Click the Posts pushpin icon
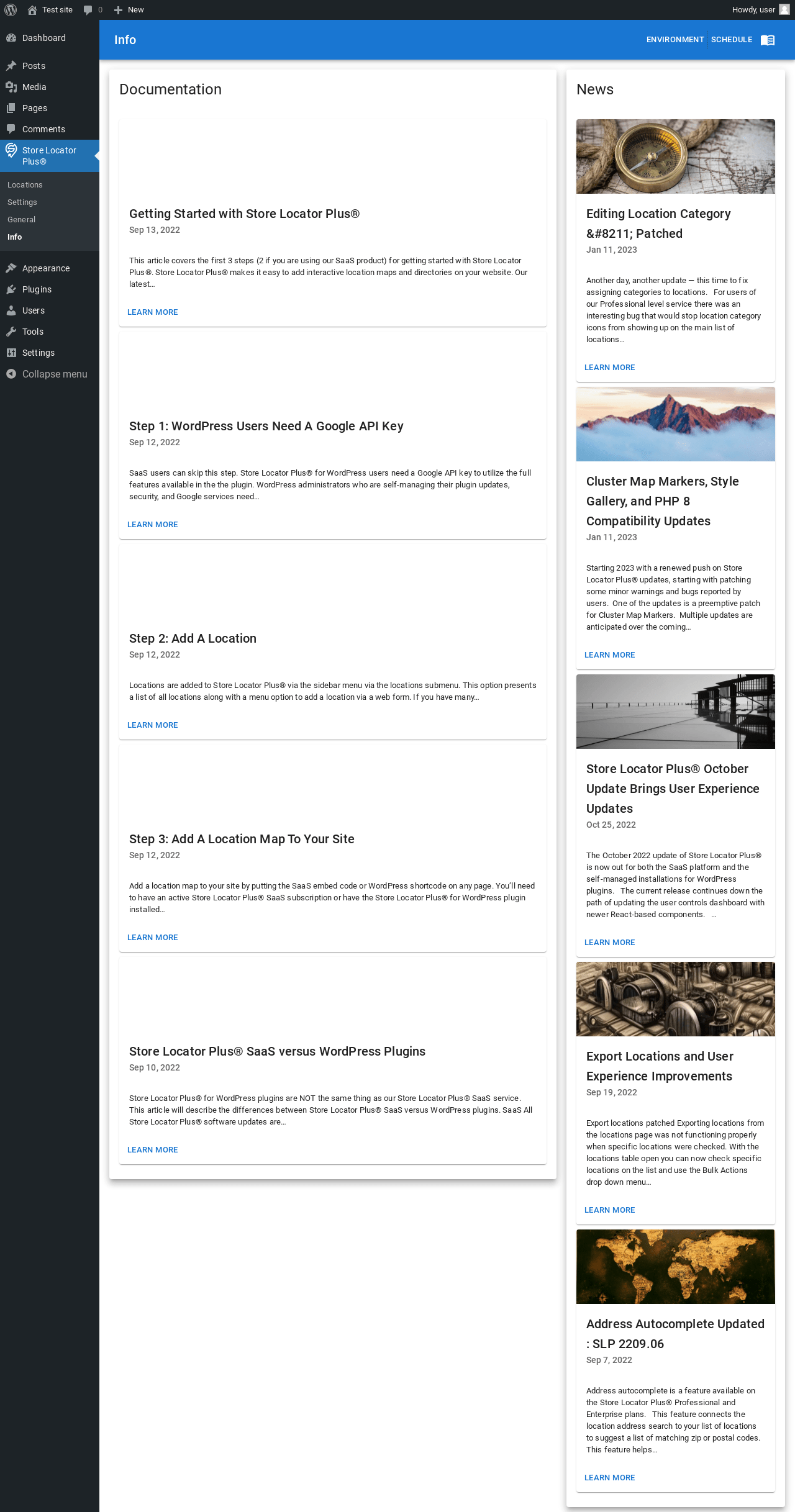 11,66
